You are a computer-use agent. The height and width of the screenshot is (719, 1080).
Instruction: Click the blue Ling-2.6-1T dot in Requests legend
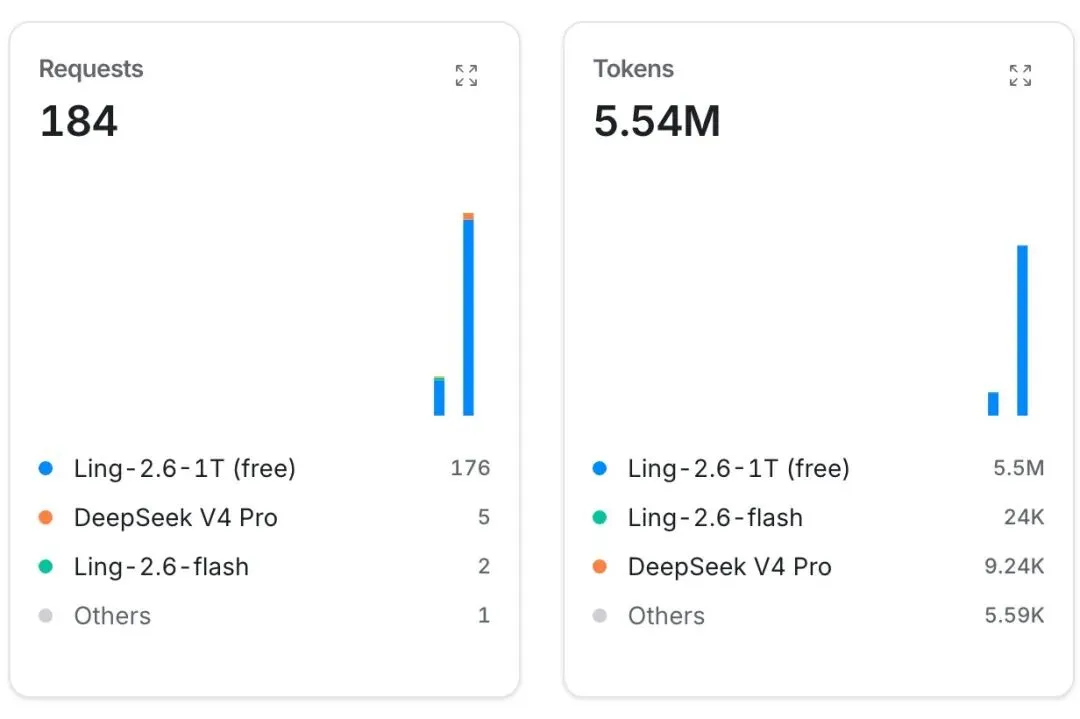45,468
